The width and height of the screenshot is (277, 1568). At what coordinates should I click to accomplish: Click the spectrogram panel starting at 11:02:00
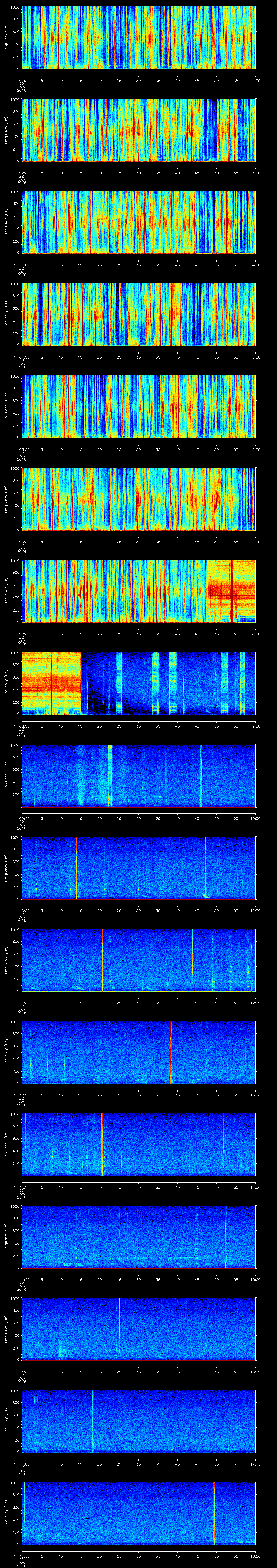point(138,130)
